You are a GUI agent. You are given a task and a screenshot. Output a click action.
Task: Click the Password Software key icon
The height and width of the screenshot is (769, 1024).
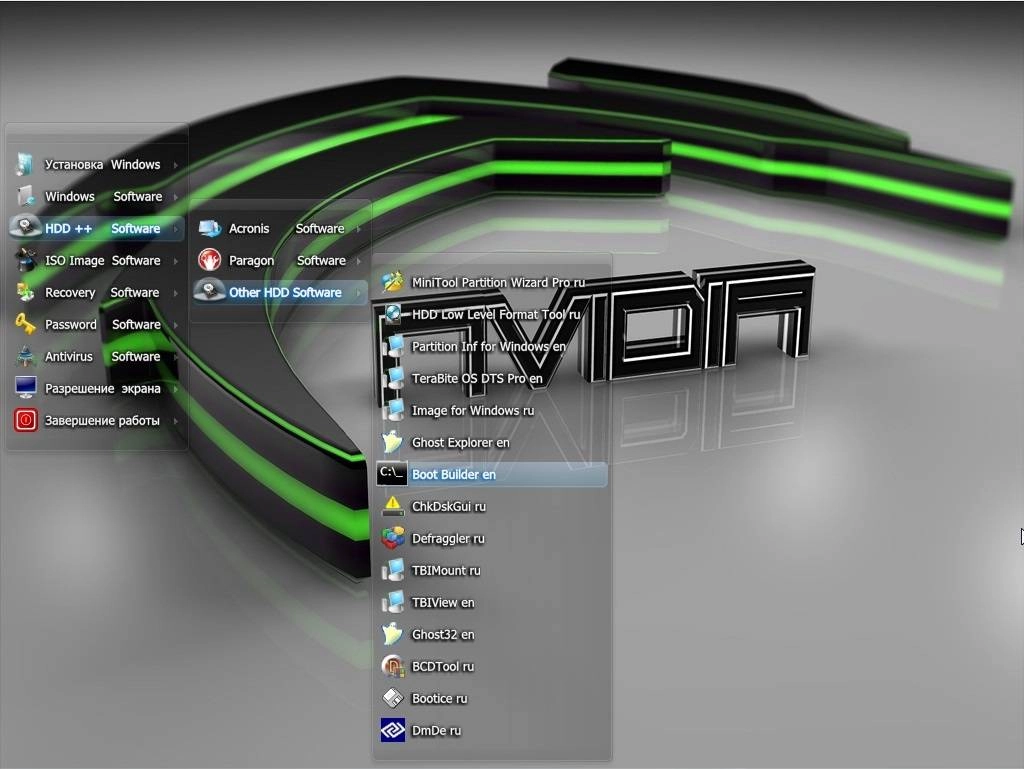tap(25, 324)
